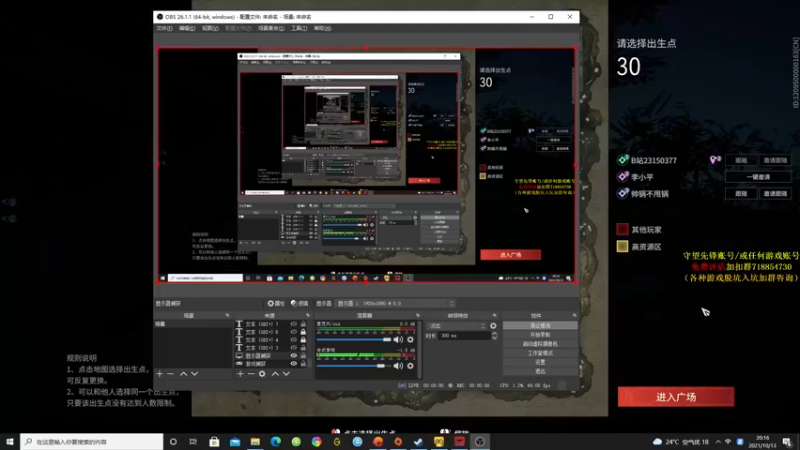Remove the selected scene with minus icon

pos(171,374)
